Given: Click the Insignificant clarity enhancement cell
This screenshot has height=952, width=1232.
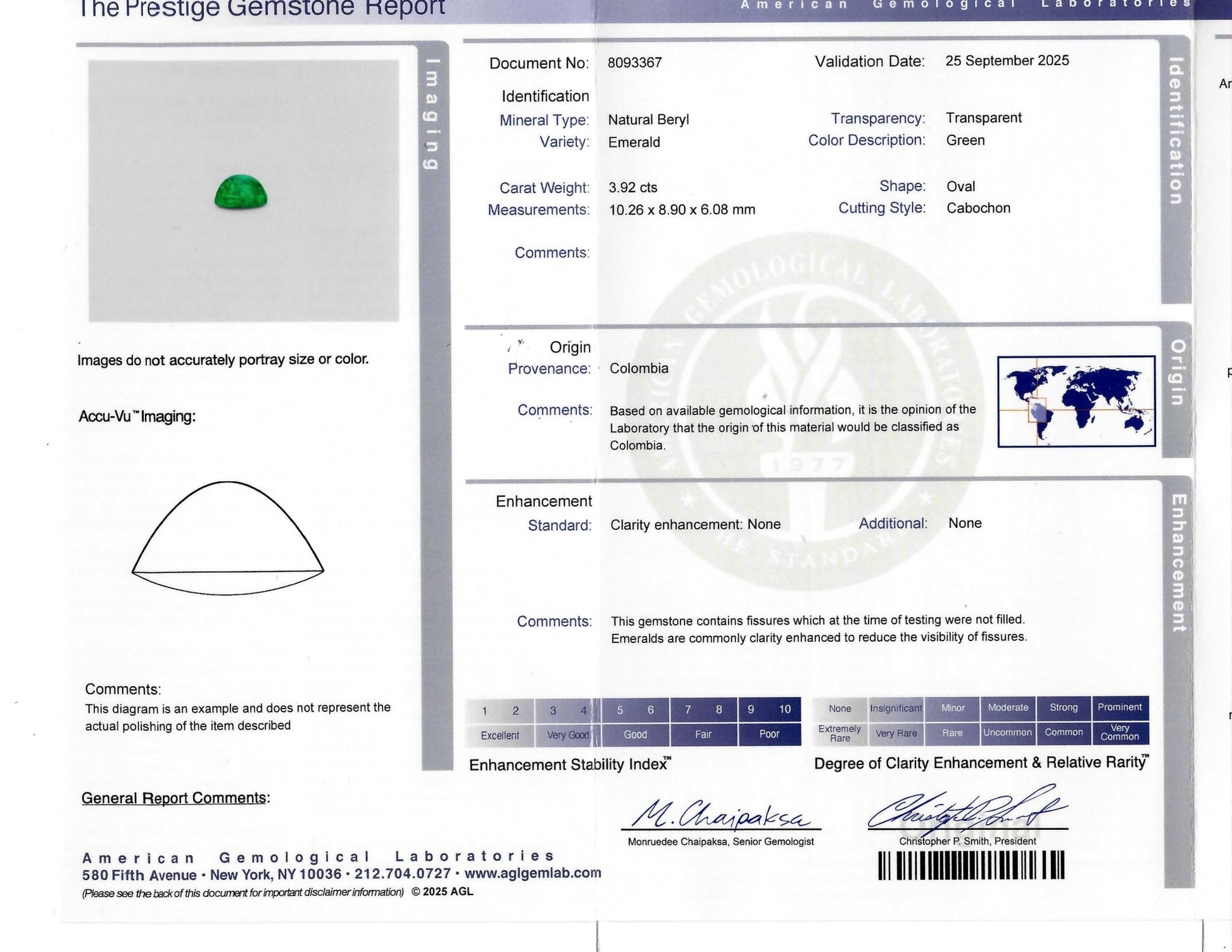Looking at the screenshot, I should tap(896, 708).
